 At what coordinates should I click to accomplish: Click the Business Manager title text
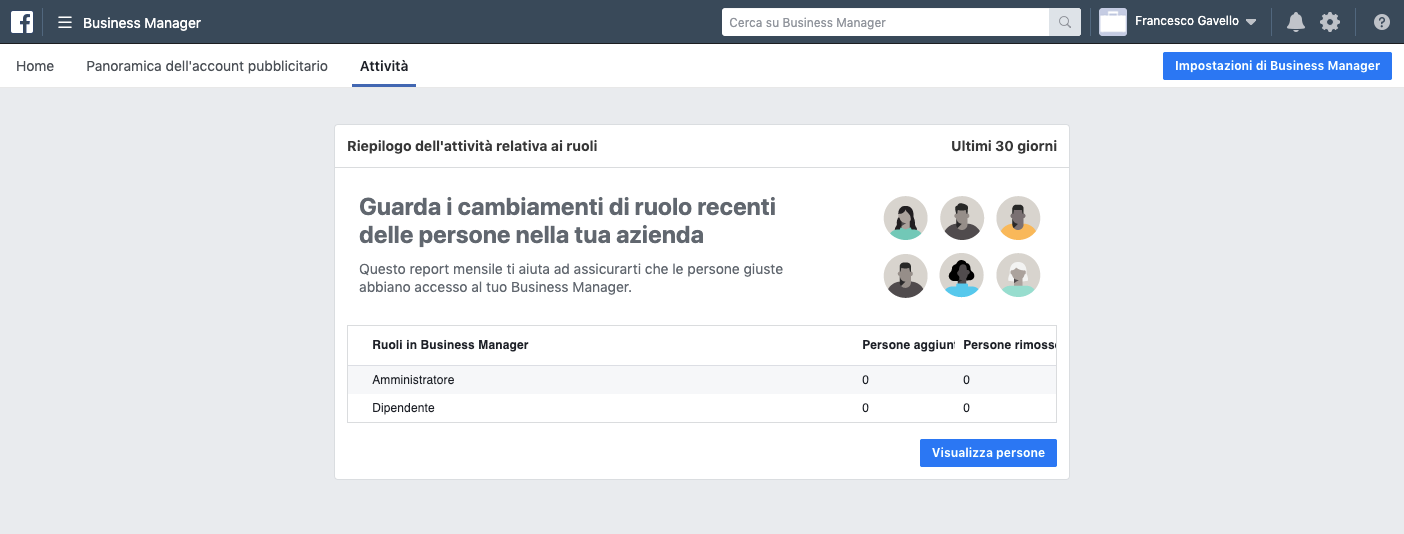coord(142,22)
